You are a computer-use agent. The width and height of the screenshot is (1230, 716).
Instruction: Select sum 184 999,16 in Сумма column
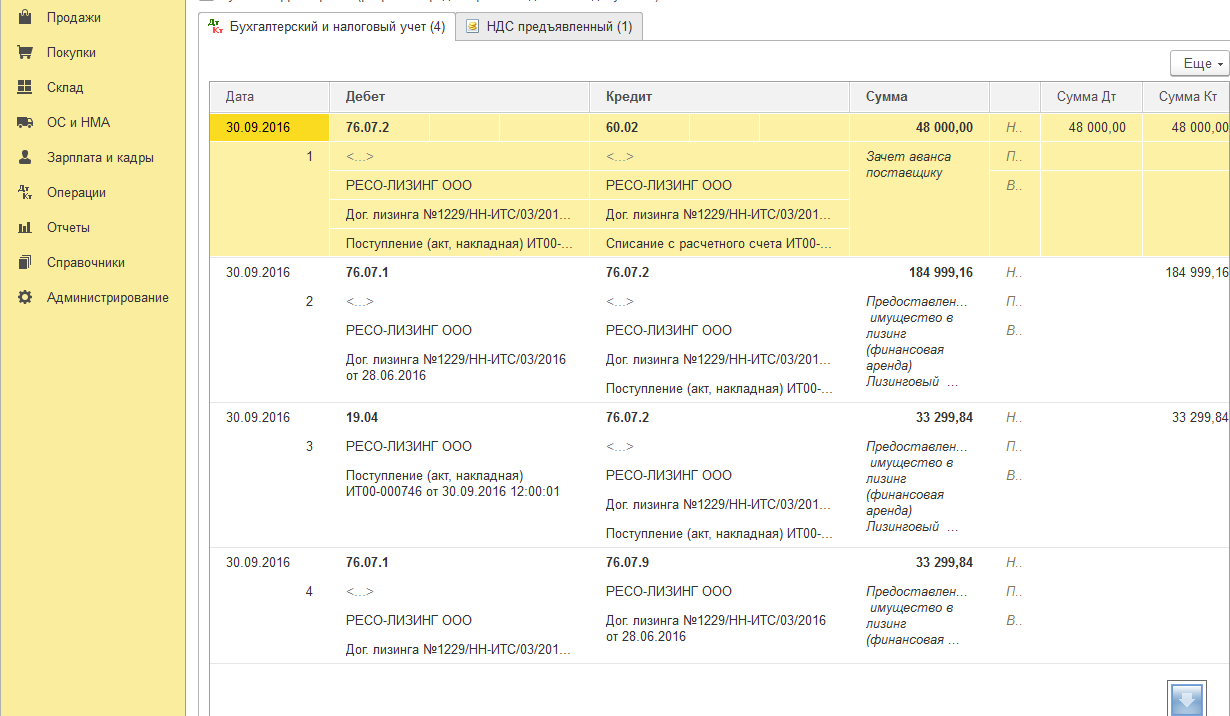tap(939, 272)
